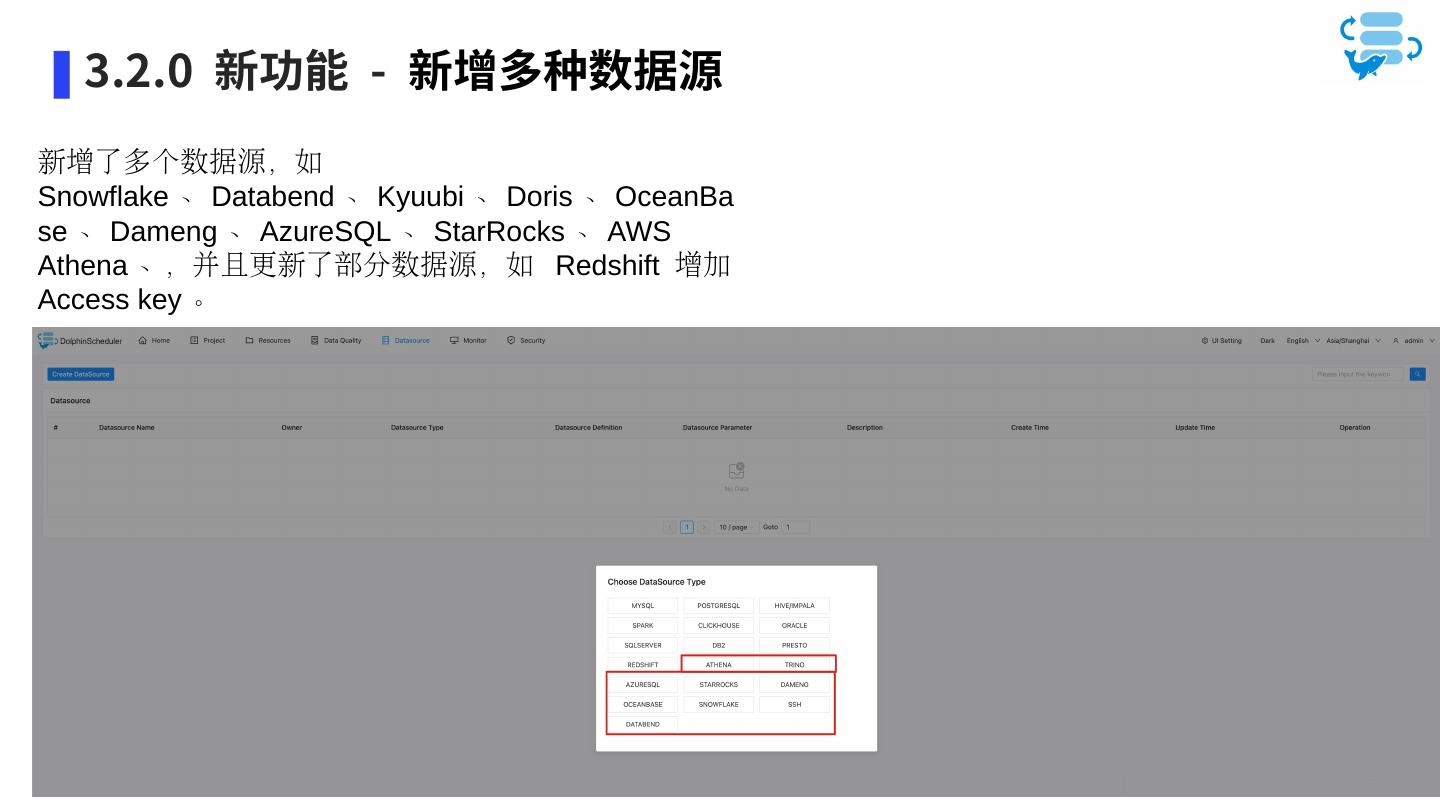Open the Data Quality menu
The height and width of the screenshot is (810, 1440).
(x=336, y=341)
